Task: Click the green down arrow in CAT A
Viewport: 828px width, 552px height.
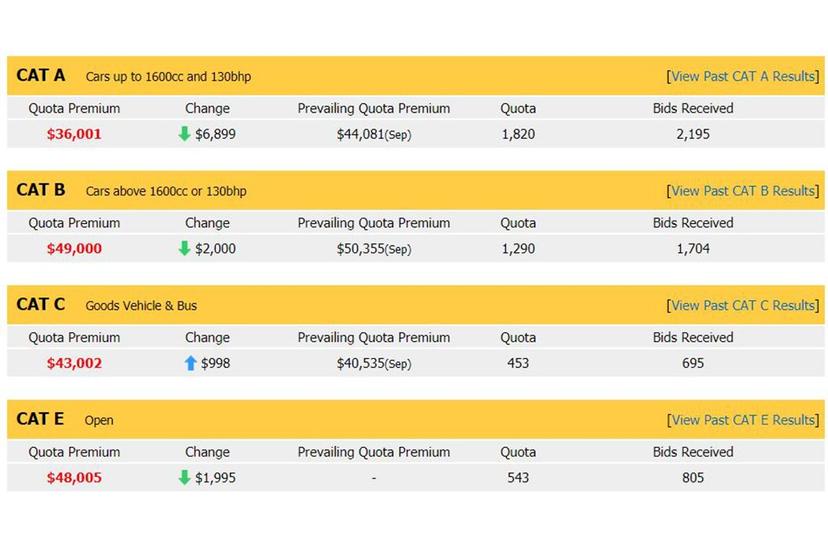Action: click(184, 134)
